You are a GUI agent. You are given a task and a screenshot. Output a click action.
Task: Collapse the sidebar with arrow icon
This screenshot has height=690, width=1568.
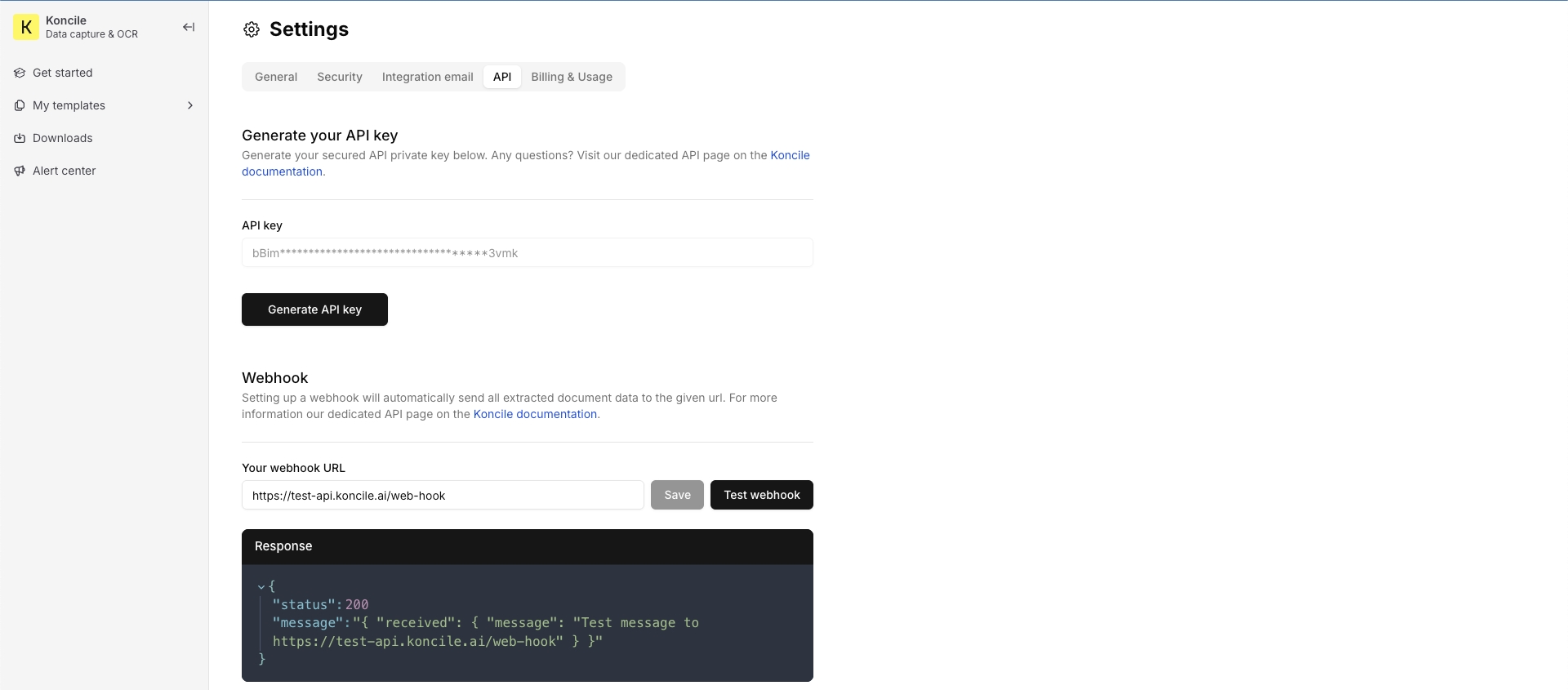coord(189,27)
